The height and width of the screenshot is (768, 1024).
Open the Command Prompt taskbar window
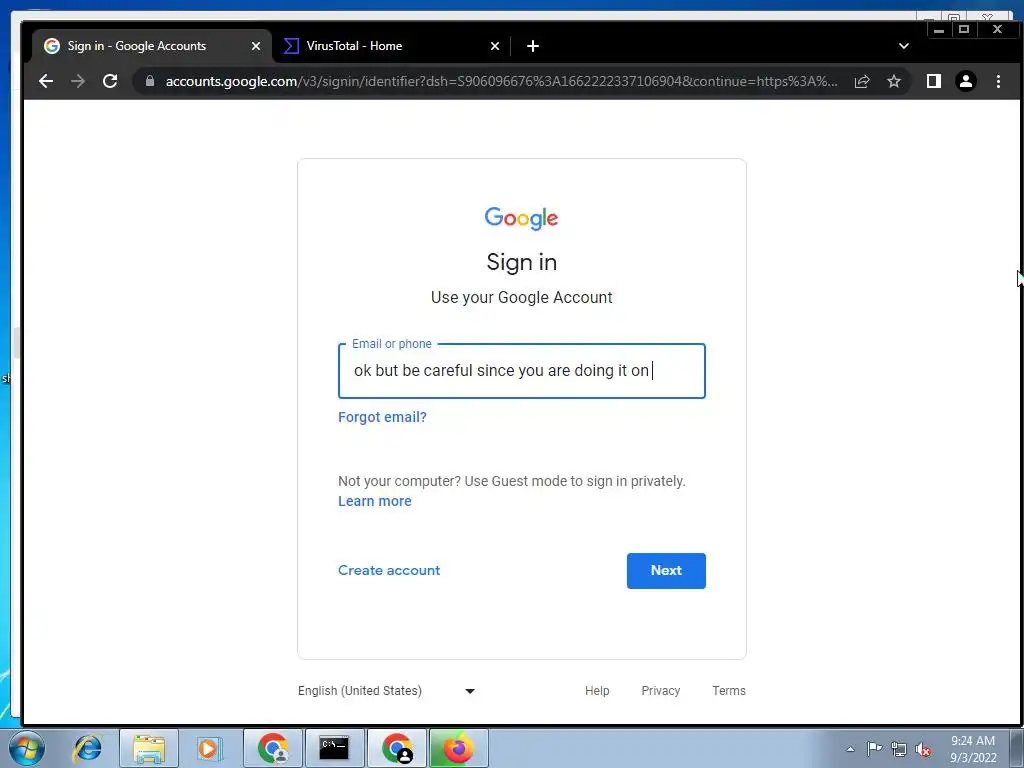[334, 748]
